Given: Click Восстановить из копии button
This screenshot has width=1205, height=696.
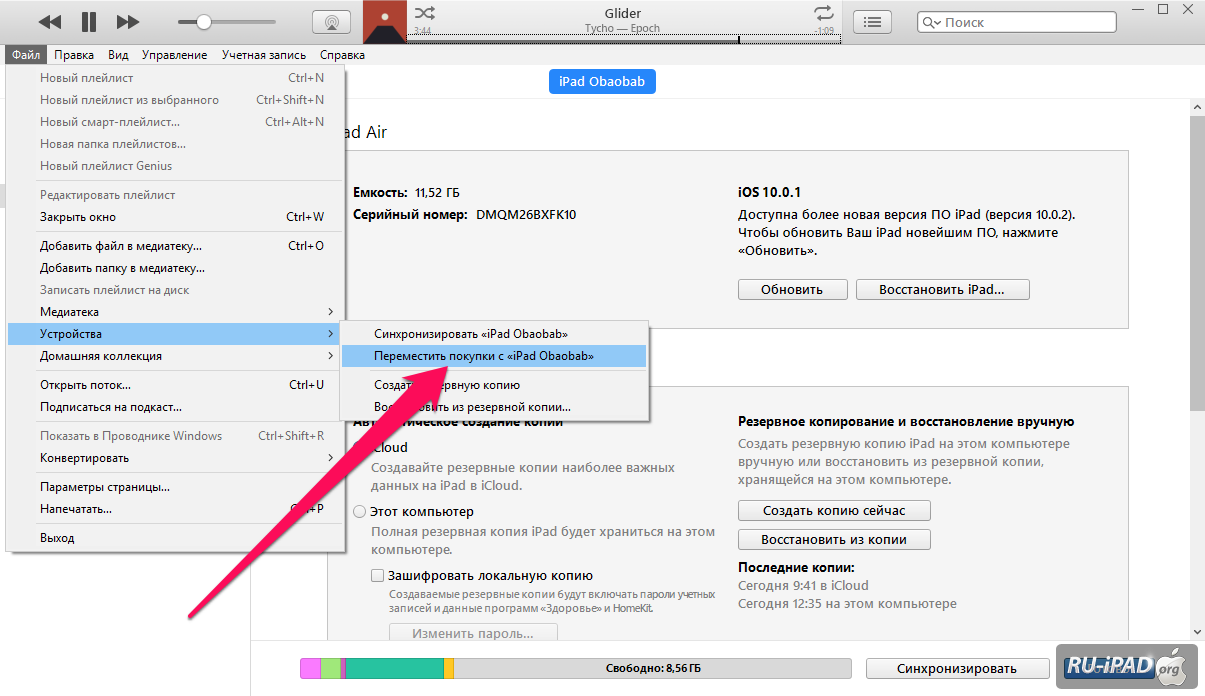Looking at the screenshot, I should (834, 539).
